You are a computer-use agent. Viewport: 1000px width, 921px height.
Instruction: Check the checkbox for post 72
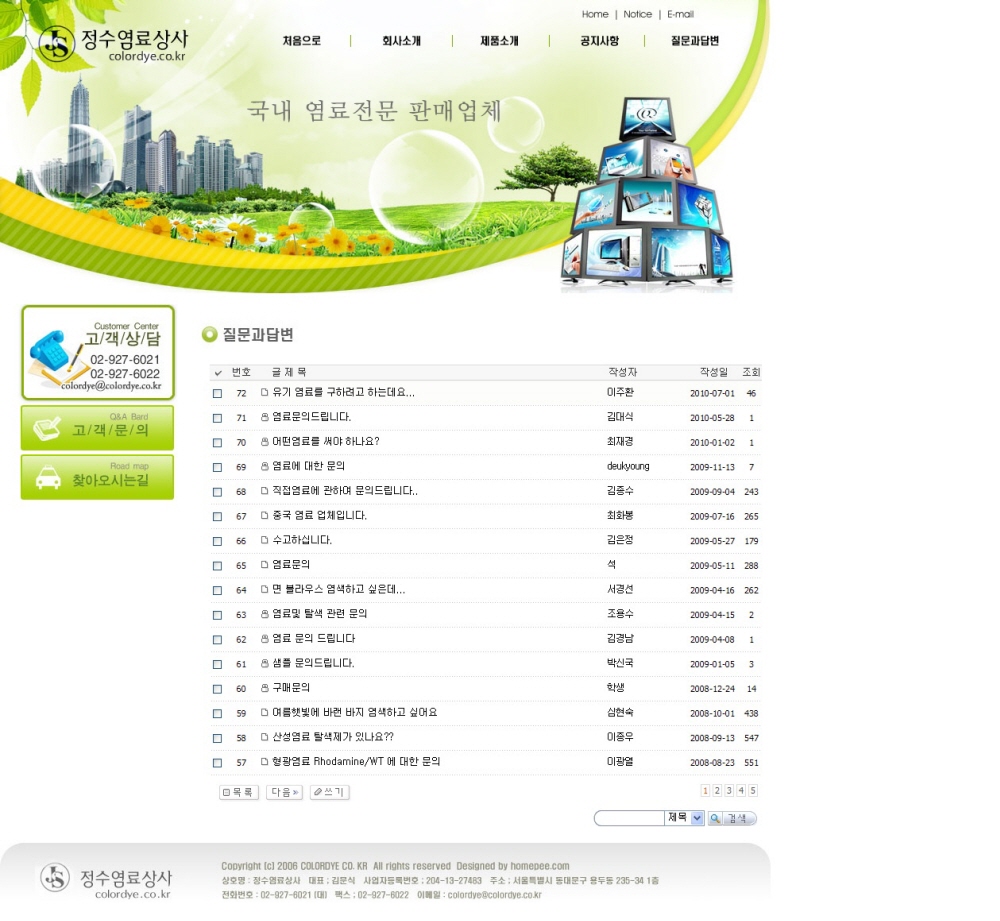coord(218,394)
